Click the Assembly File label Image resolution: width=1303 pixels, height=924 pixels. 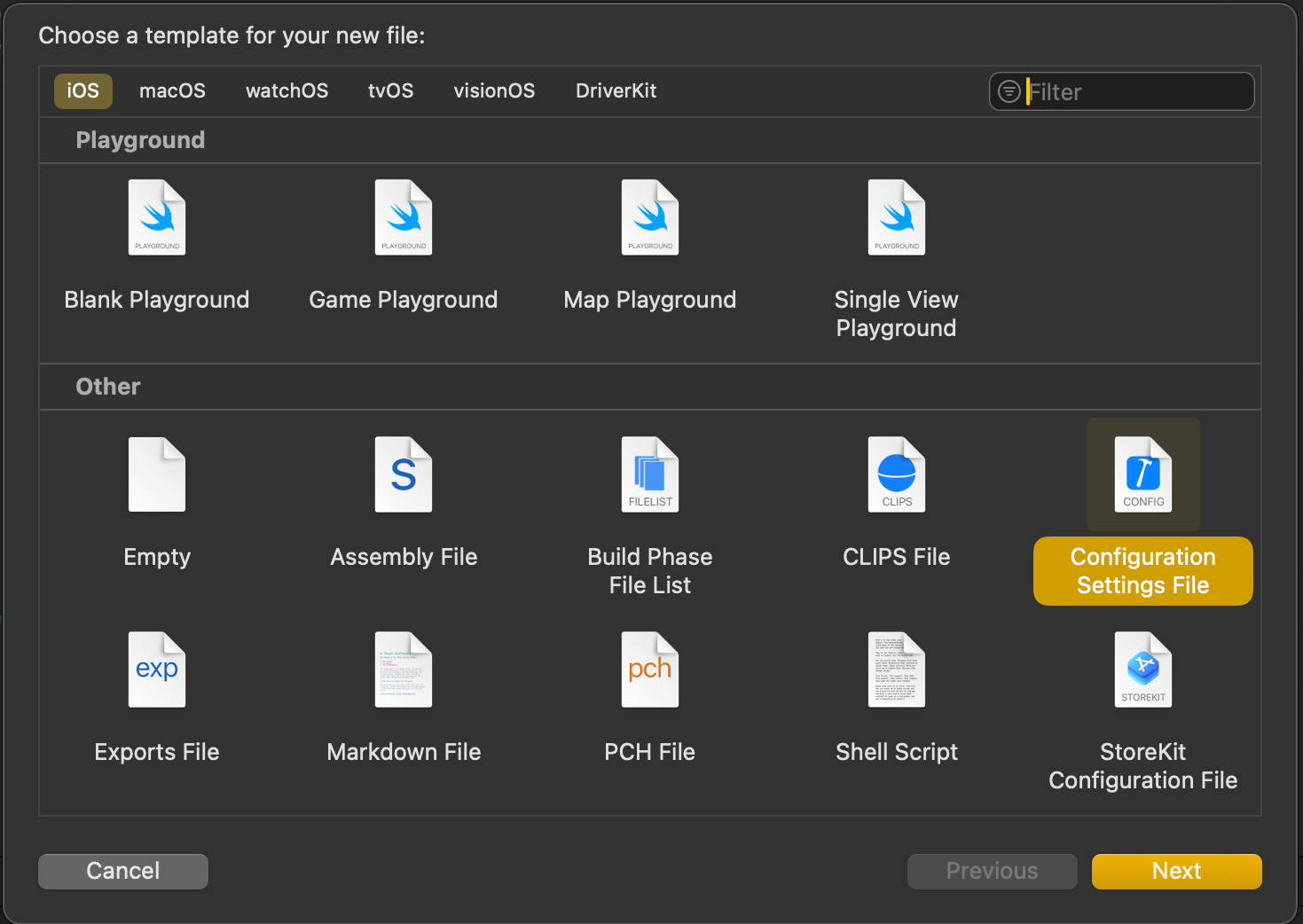pyautogui.click(x=404, y=557)
